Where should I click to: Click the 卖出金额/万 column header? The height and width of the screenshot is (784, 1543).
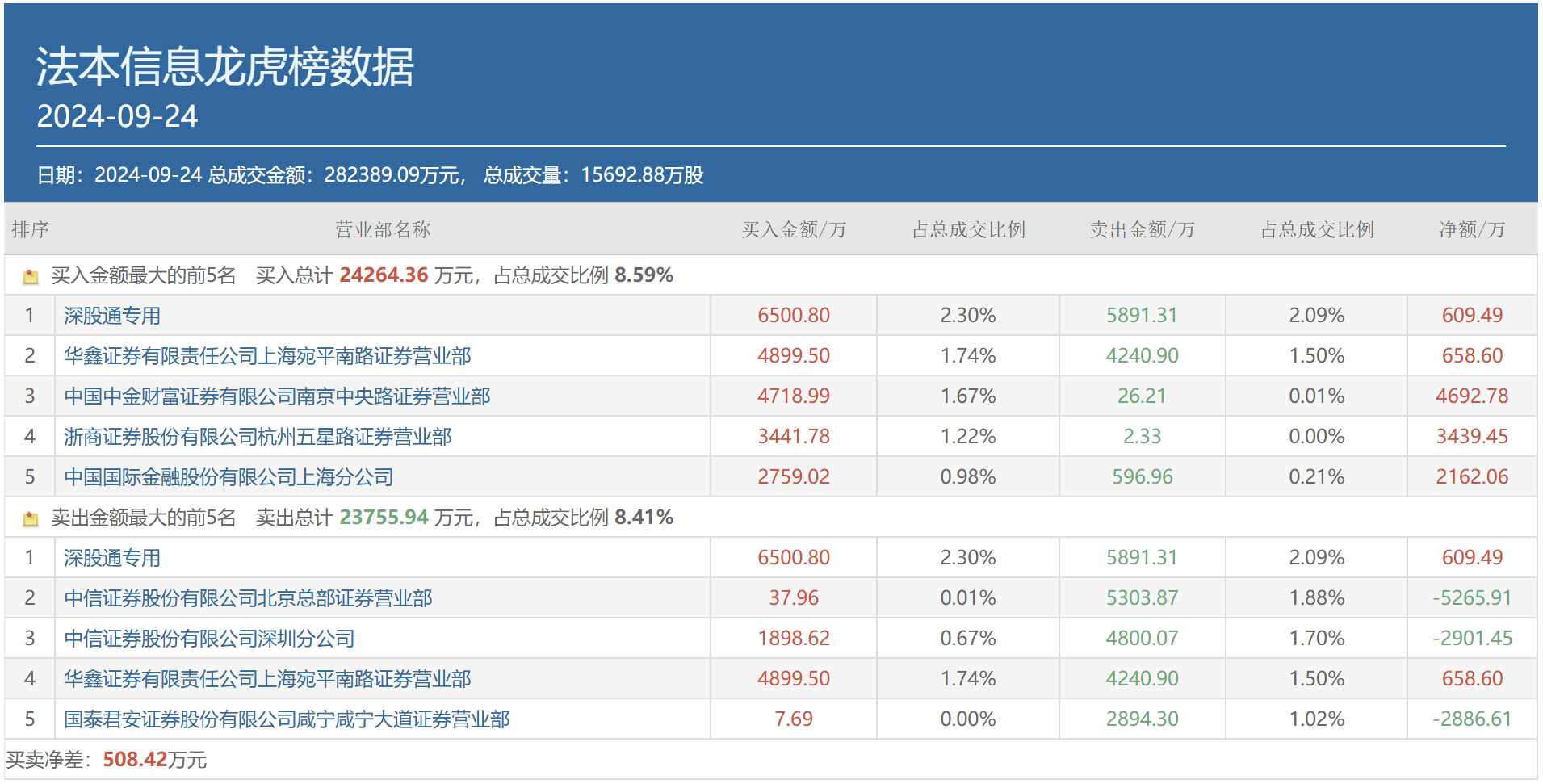pyautogui.click(x=1142, y=230)
